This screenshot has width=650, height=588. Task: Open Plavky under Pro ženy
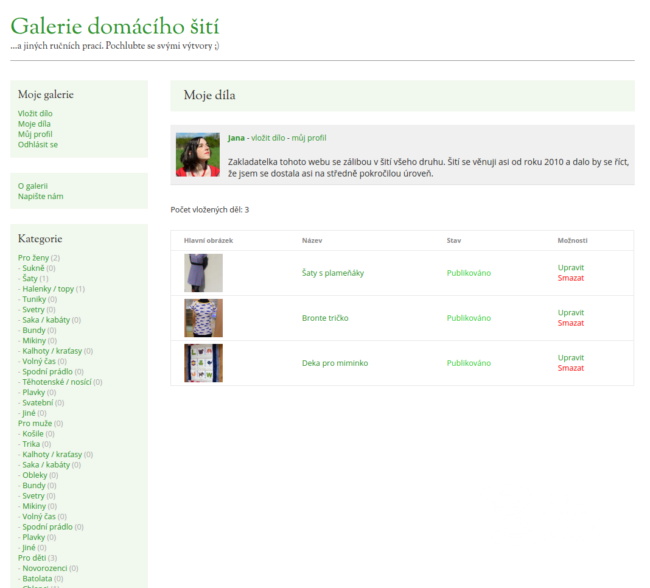[34, 392]
